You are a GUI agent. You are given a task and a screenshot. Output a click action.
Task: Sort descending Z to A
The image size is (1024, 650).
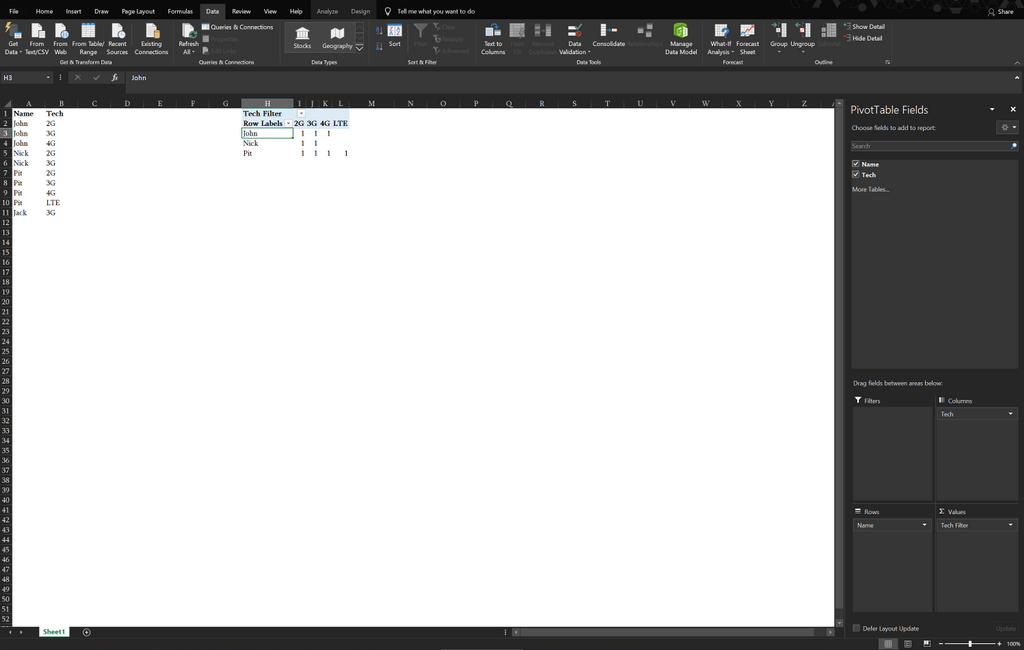click(x=379, y=46)
